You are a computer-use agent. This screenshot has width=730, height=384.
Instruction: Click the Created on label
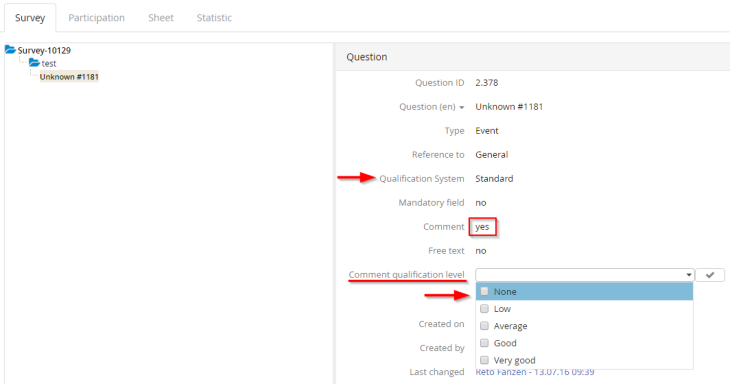pos(441,324)
